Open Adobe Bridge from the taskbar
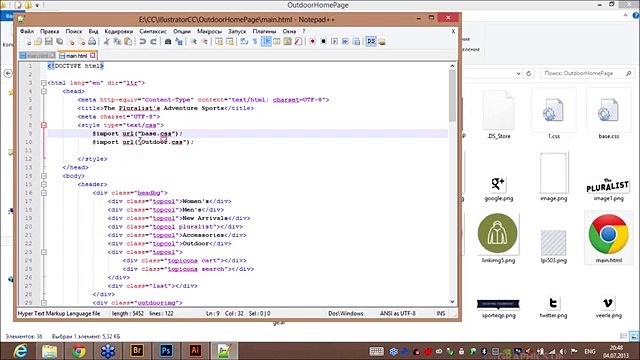This screenshot has height=360, width=640. click(x=137, y=351)
